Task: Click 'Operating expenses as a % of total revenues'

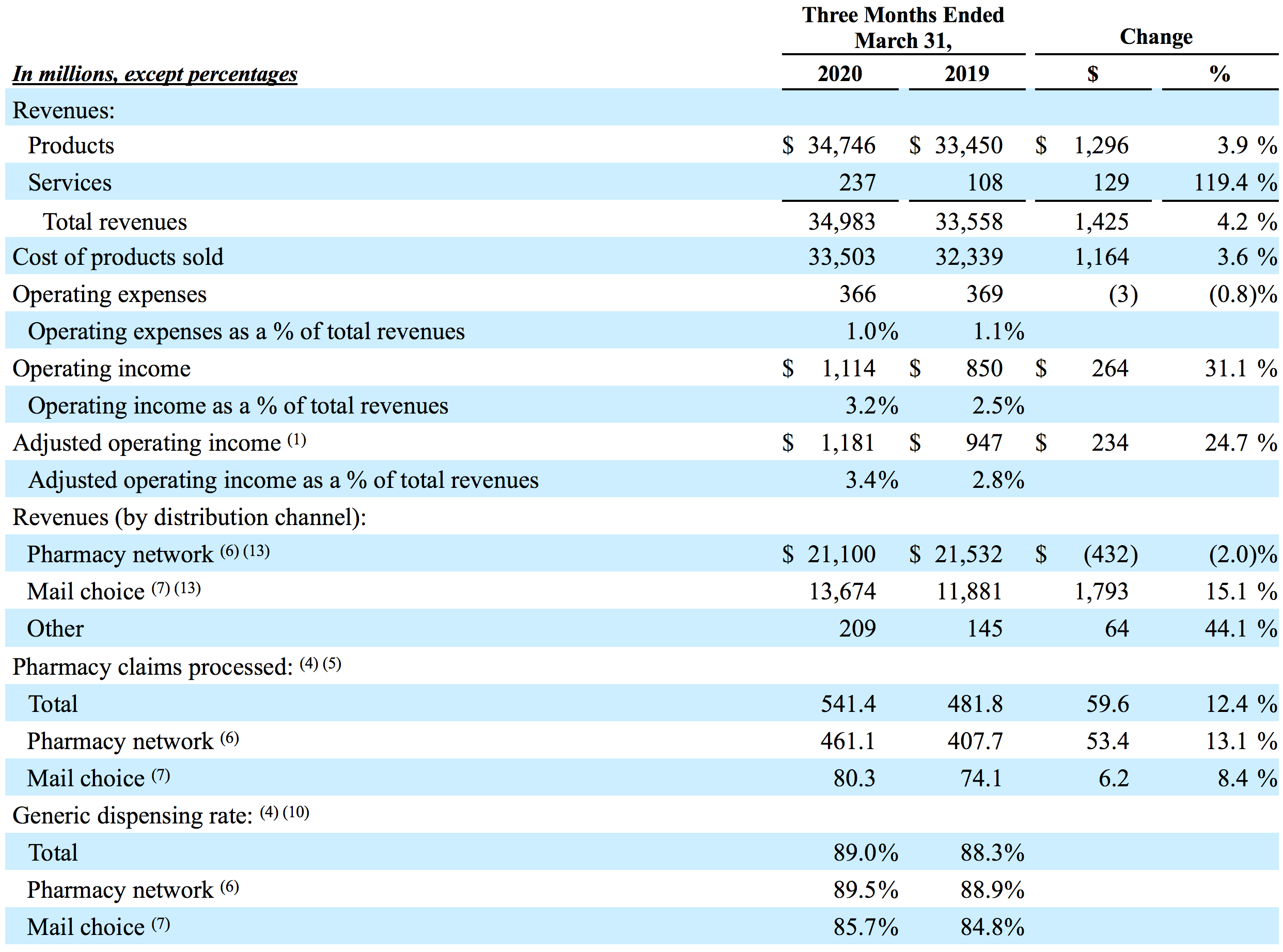Action: [246, 331]
